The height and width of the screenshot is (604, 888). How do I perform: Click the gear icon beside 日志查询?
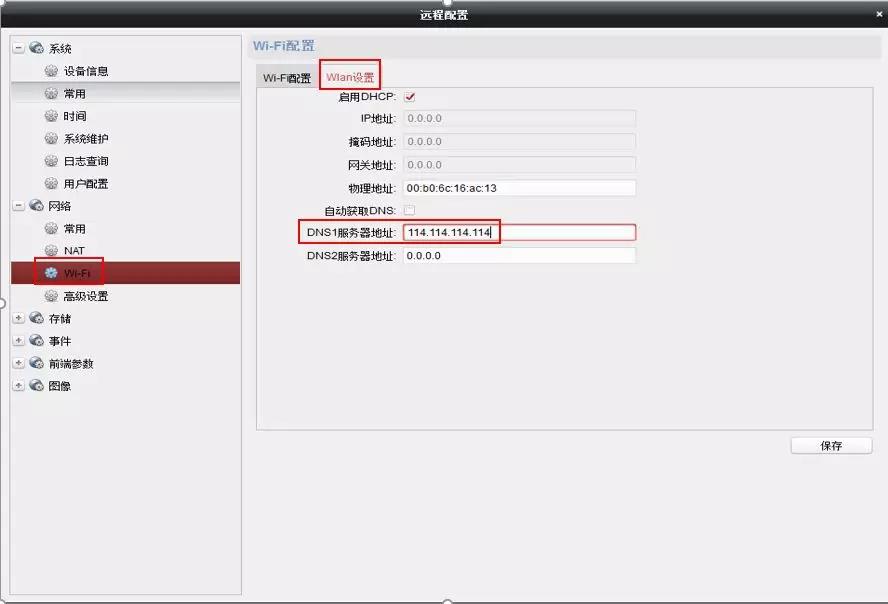tap(51, 161)
